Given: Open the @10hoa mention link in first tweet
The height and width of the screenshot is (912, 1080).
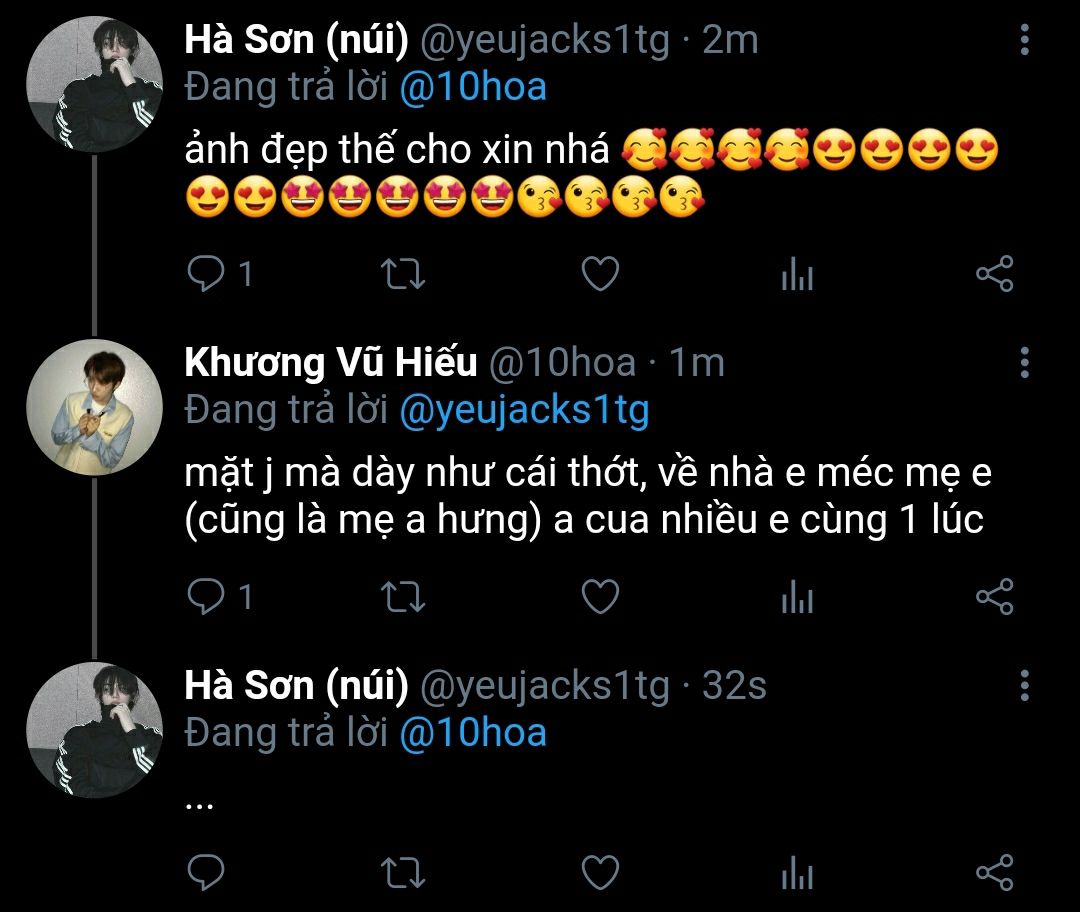Looking at the screenshot, I should click(473, 87).
